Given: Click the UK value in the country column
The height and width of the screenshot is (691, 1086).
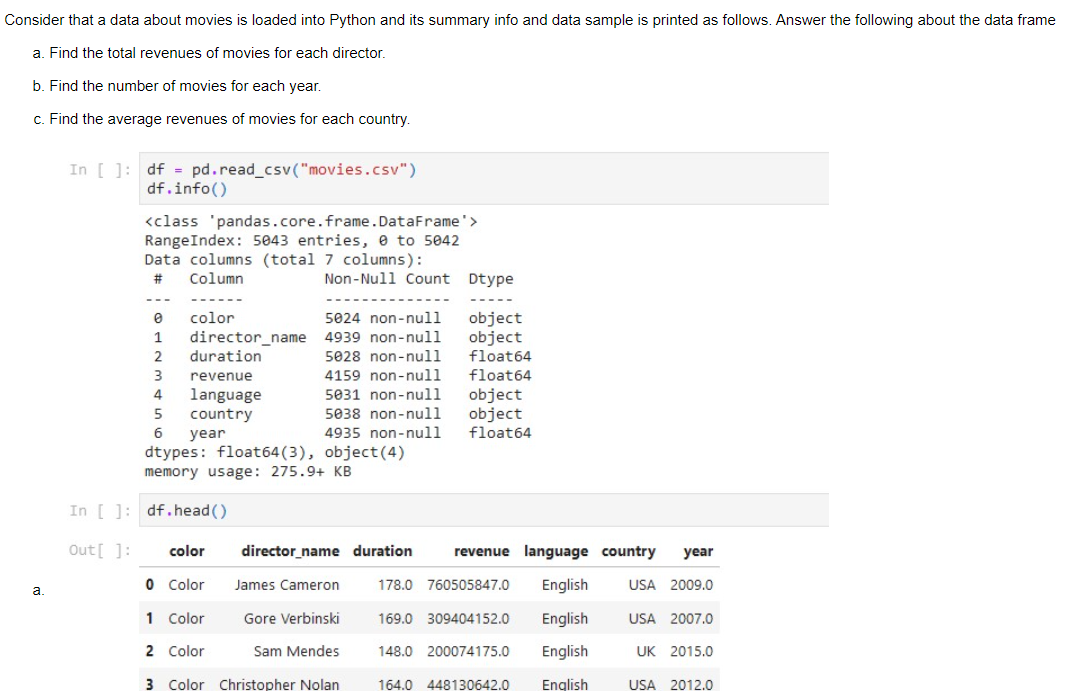Looking at the screenshot, I should pyautogui.click(x=644, y=651).
